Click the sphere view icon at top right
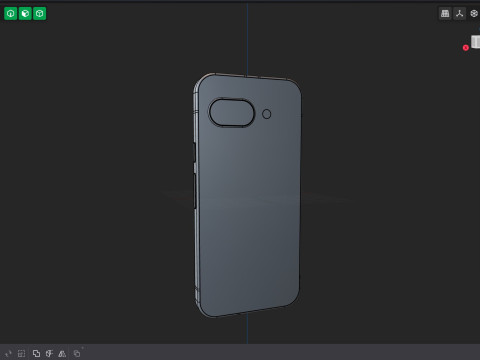Viewport: 480px width, 360px height. click(474, 14)
